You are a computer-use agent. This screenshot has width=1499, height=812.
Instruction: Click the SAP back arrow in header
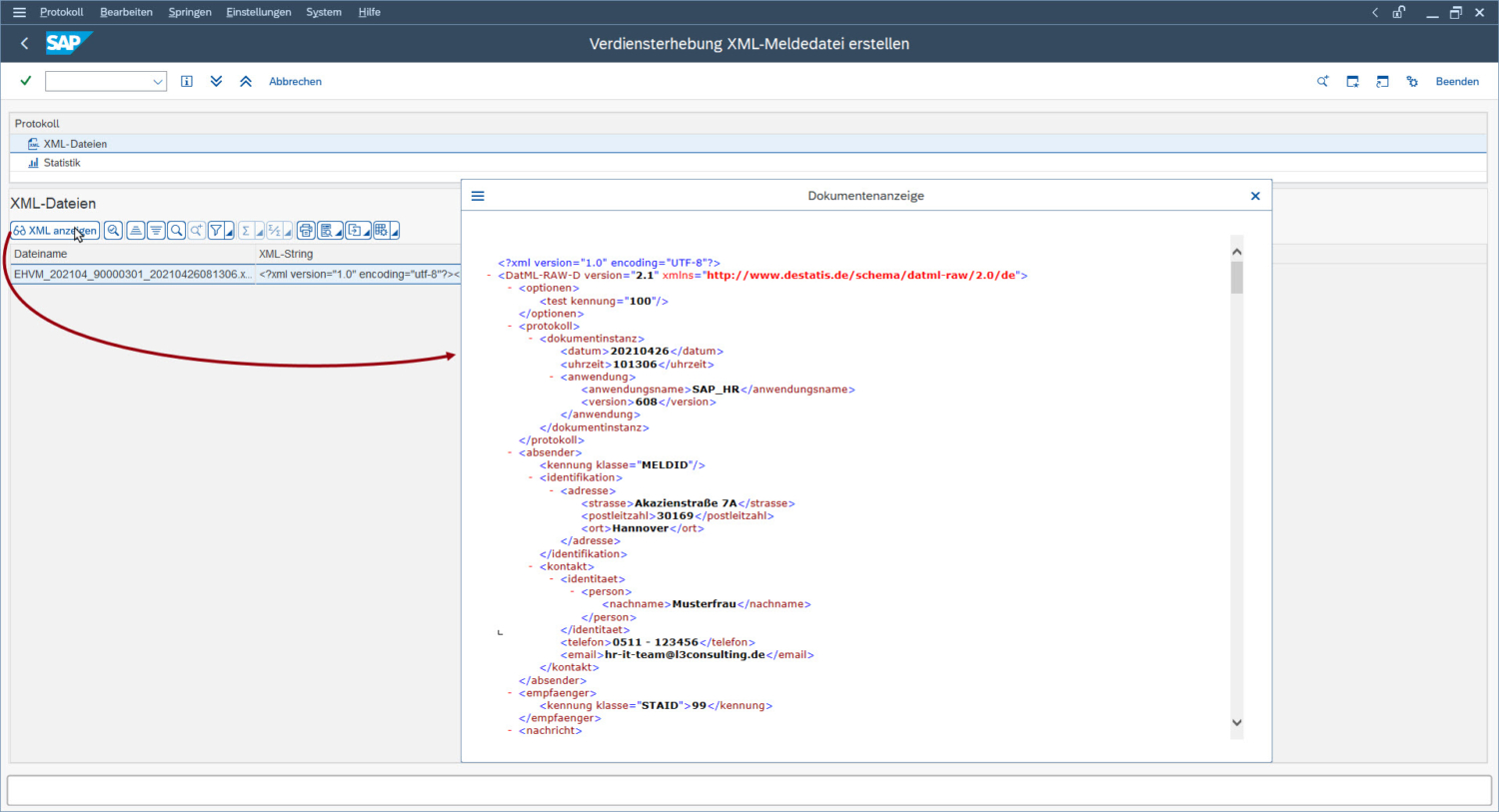tap(25, 44)
